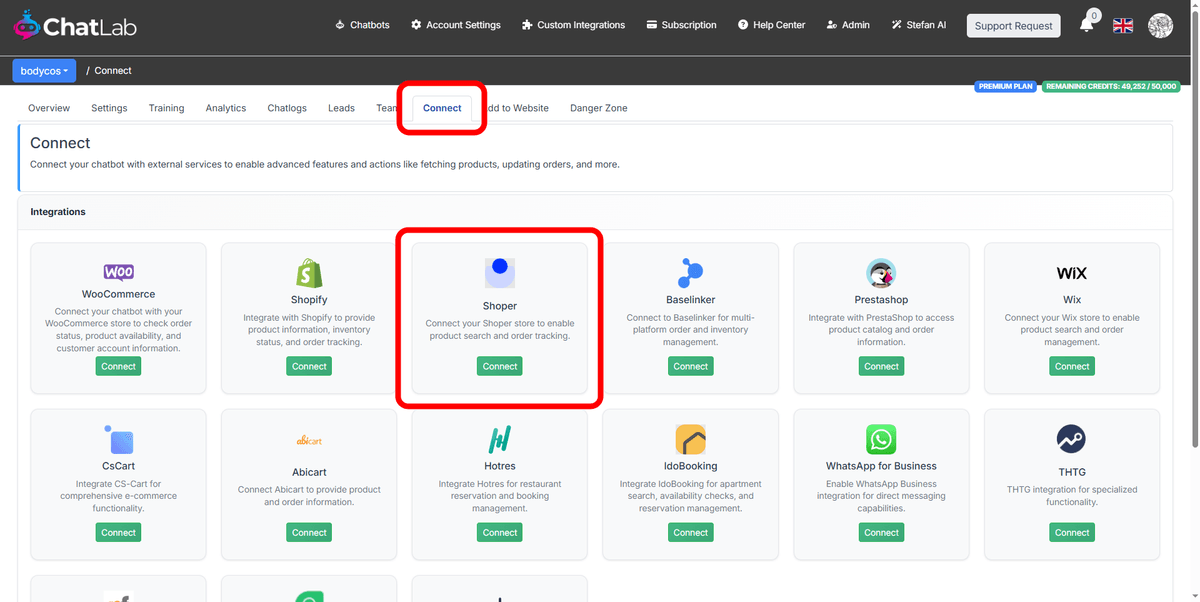Open the Chatbots menu in top bar

tap(362, 25)
